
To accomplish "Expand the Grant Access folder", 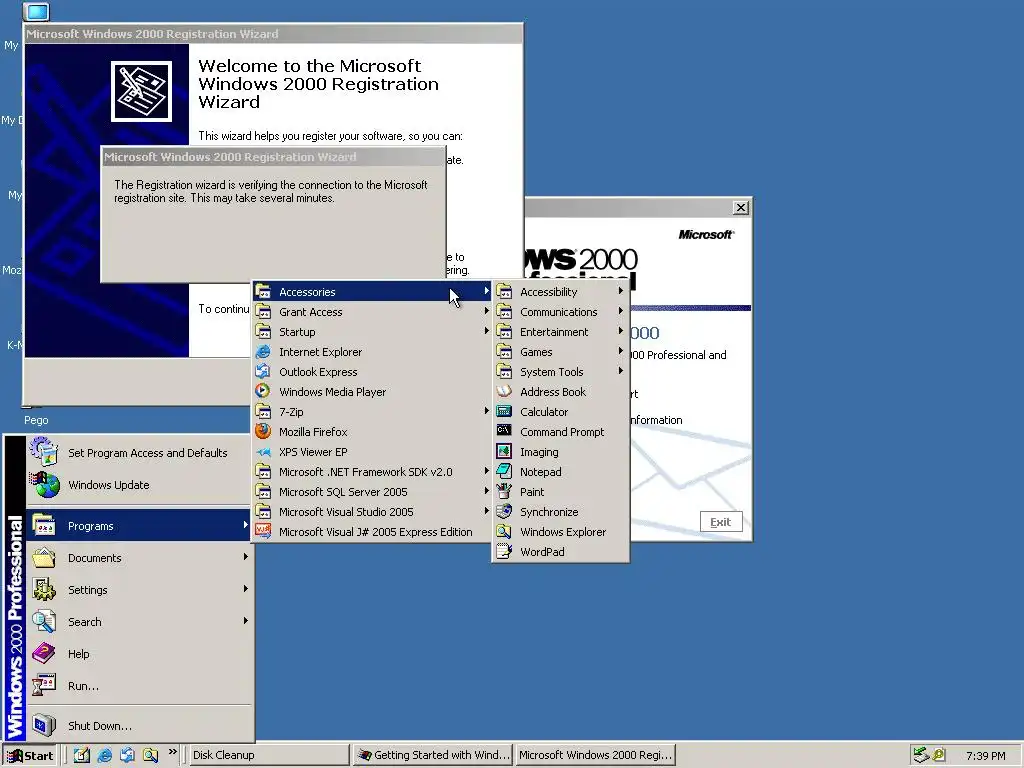I will (x=372, y=312).
